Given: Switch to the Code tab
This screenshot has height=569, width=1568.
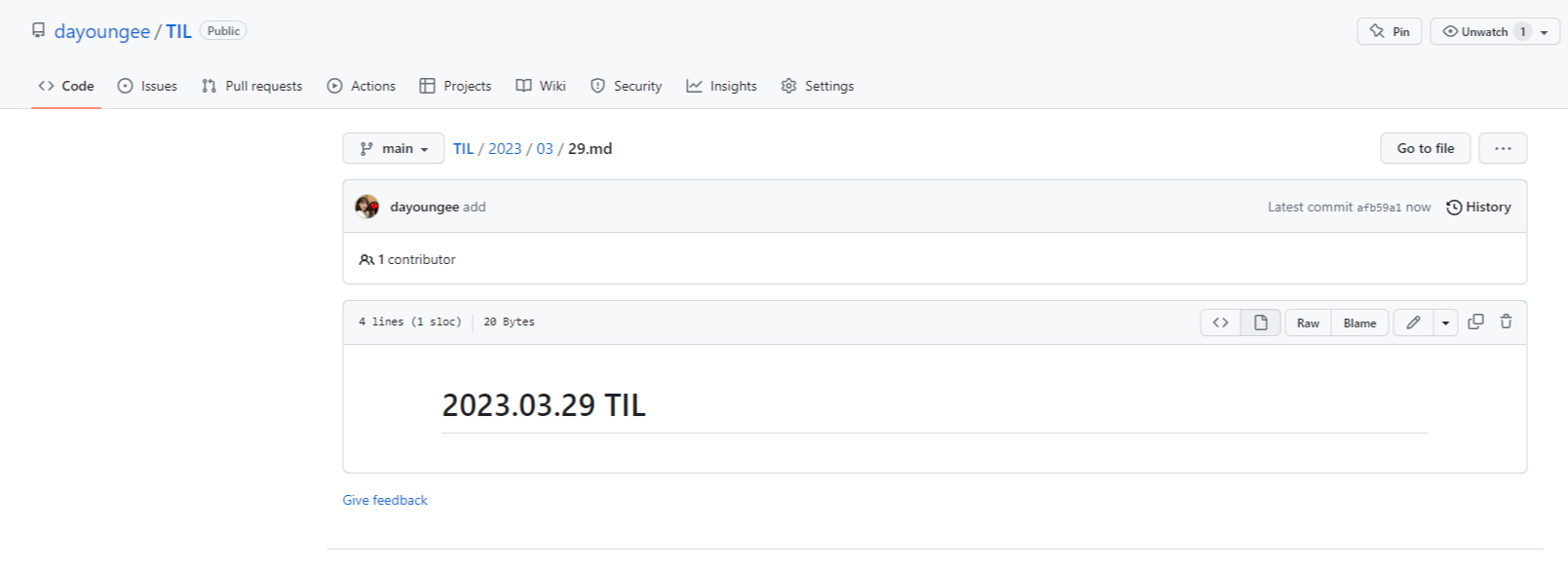Looking at the screenshot, I should pyautogui.click(x=66, y=86).
